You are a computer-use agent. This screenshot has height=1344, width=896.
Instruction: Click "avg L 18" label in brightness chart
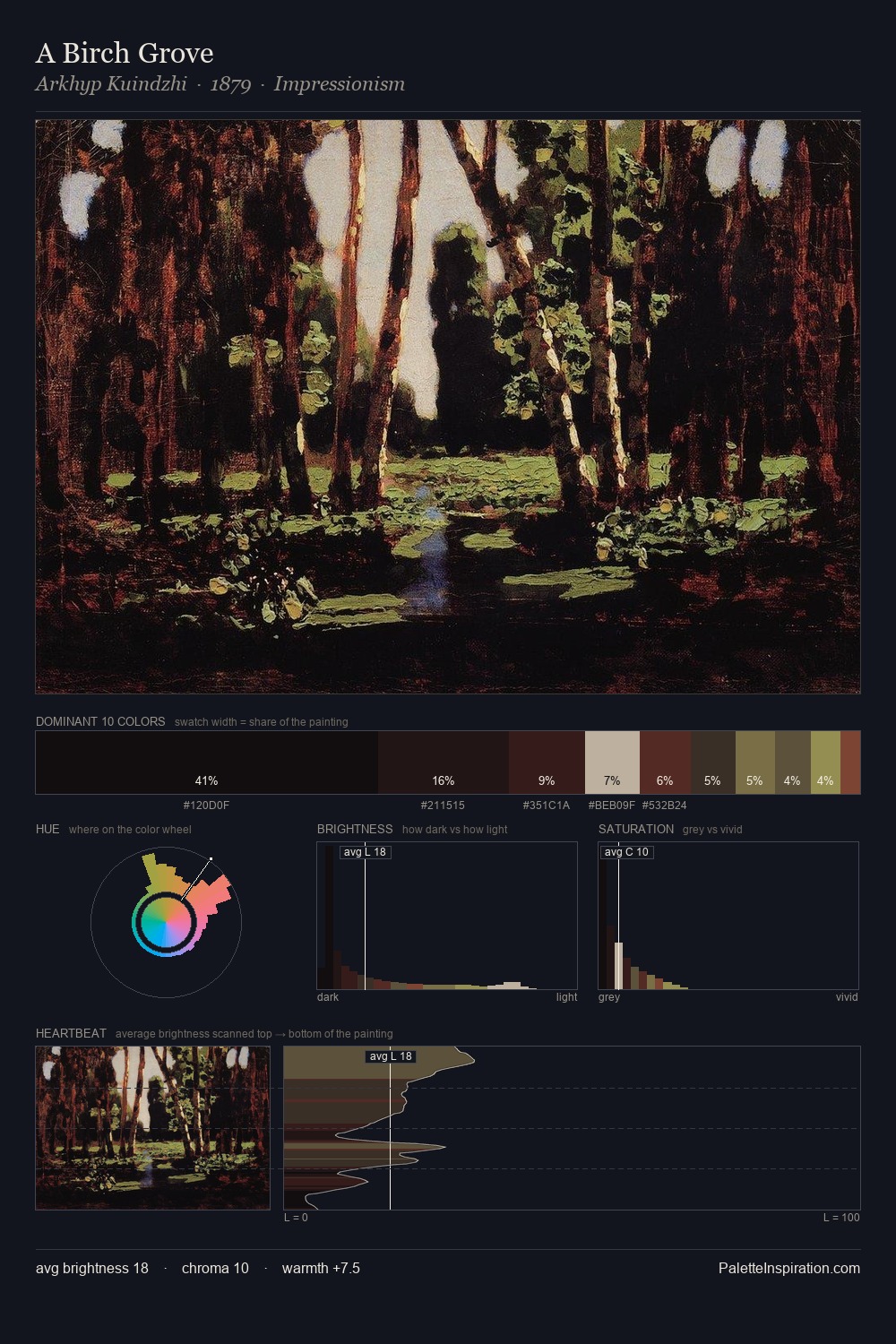[x=366, y=852]
